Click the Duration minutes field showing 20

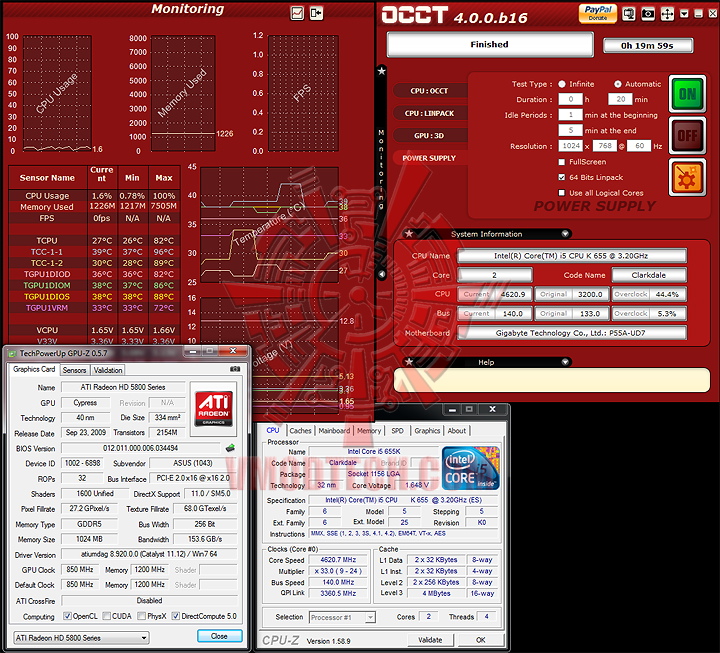[x=621, y=99]
